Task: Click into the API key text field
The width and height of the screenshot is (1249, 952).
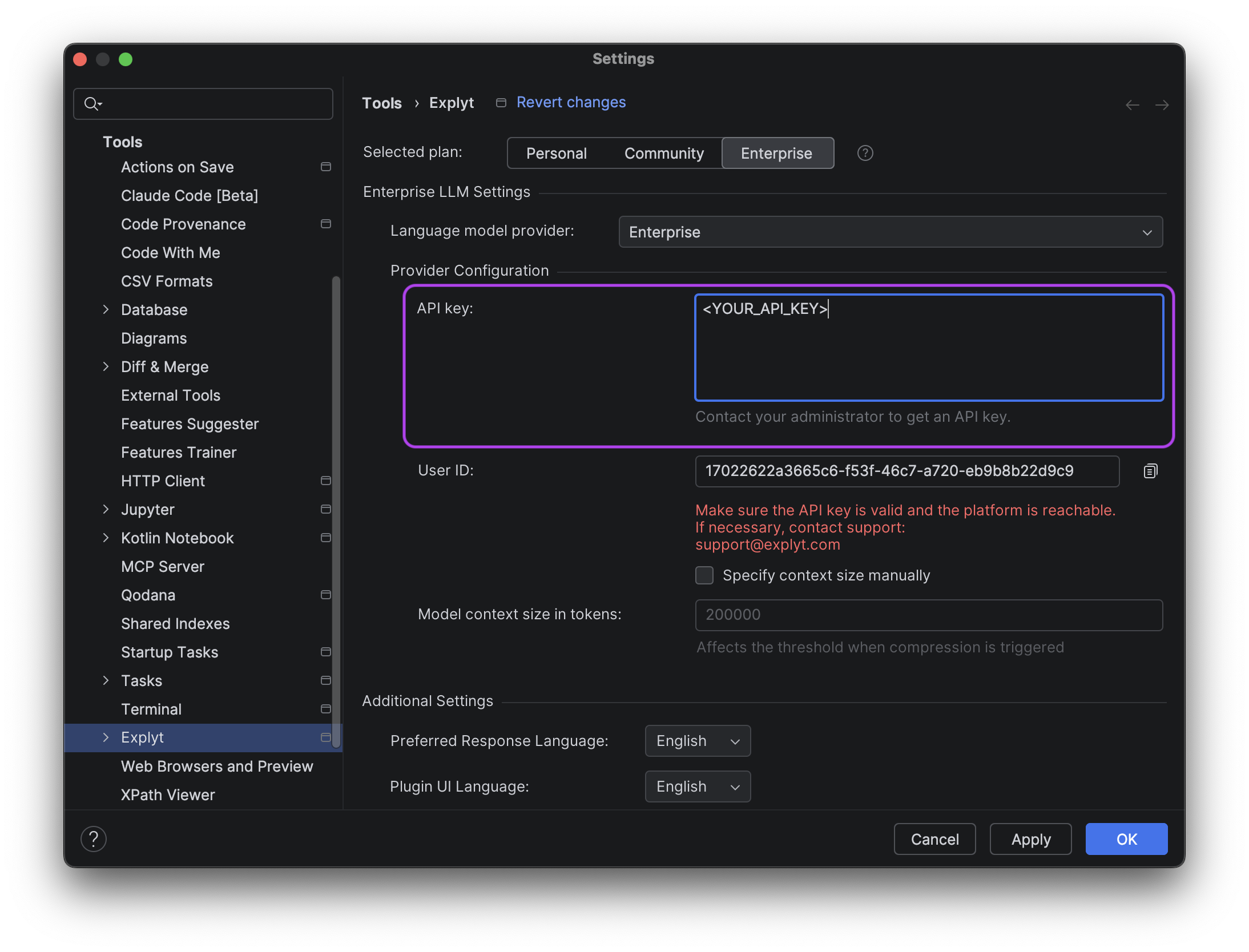Action: click(x=929, y=347)
